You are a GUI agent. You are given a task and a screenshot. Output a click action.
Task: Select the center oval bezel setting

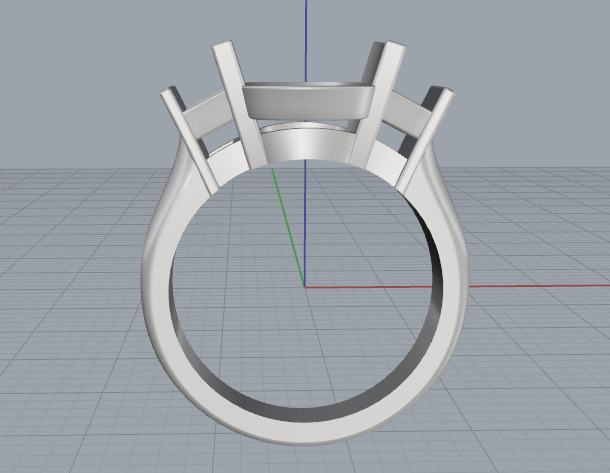tap(307, 100)
